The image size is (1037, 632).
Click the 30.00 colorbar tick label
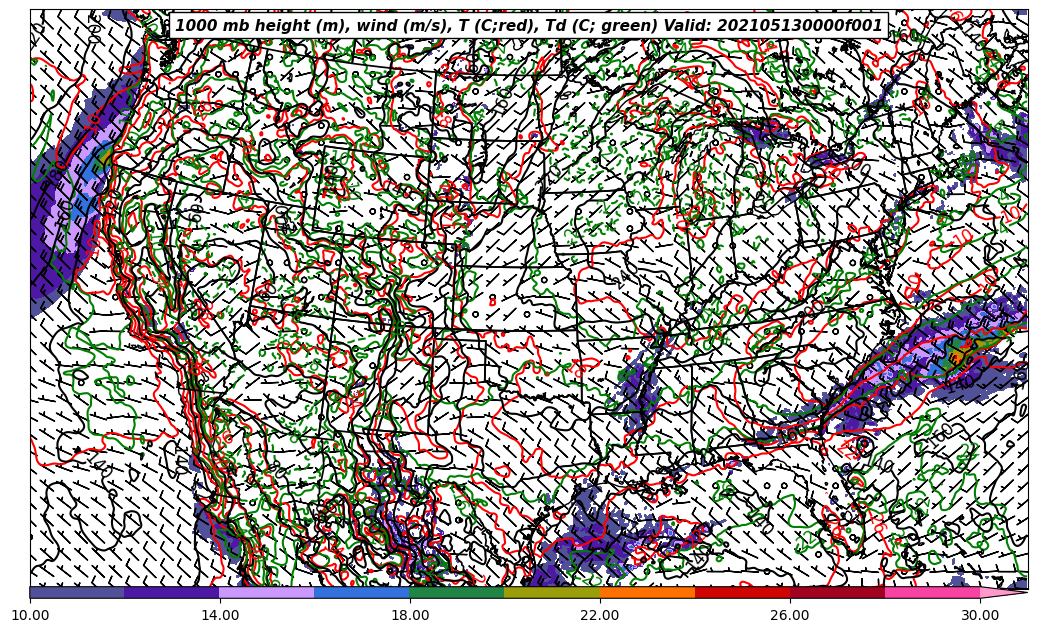[x=980, y=615]
